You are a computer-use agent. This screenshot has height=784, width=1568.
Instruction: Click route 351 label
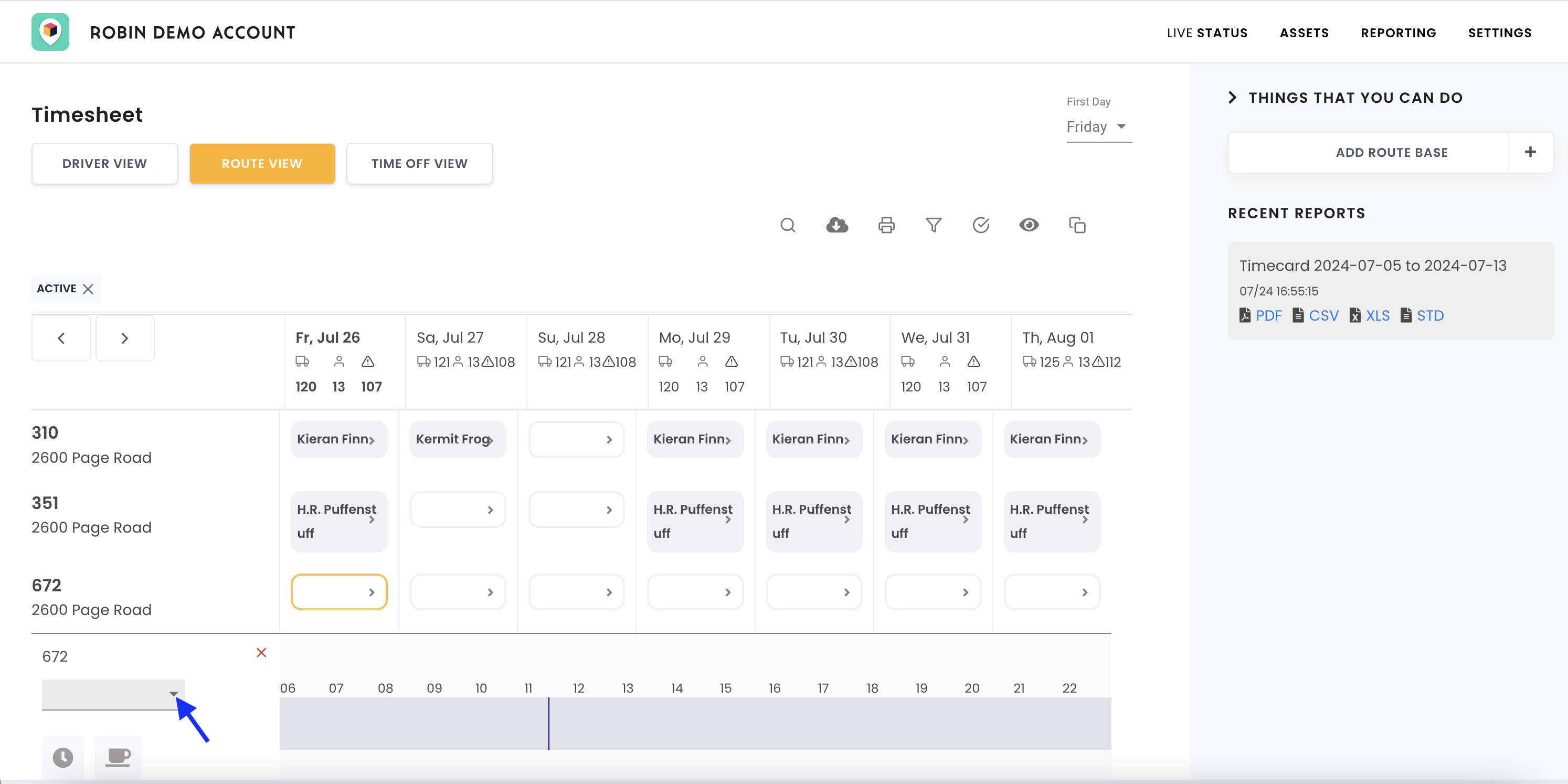(x=45, y=503)
